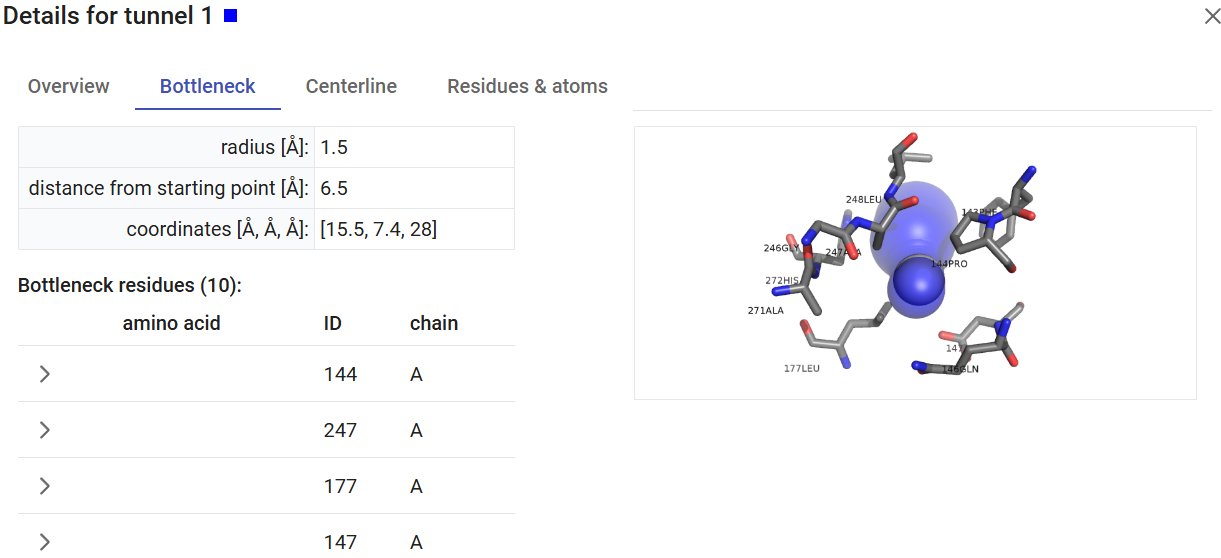Expand residue 144 row chevron

44,374
